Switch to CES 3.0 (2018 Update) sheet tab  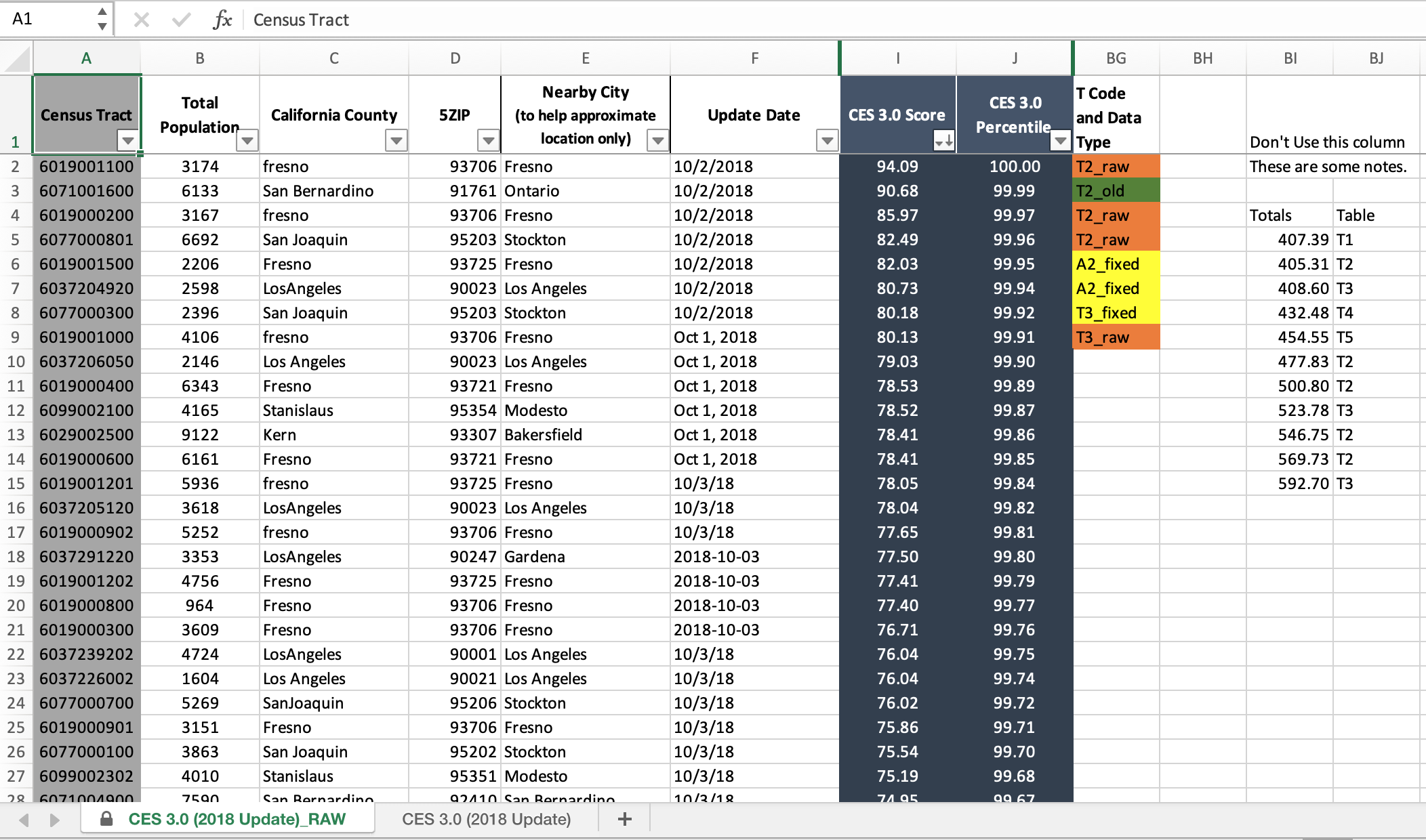(x=486, y=819)
